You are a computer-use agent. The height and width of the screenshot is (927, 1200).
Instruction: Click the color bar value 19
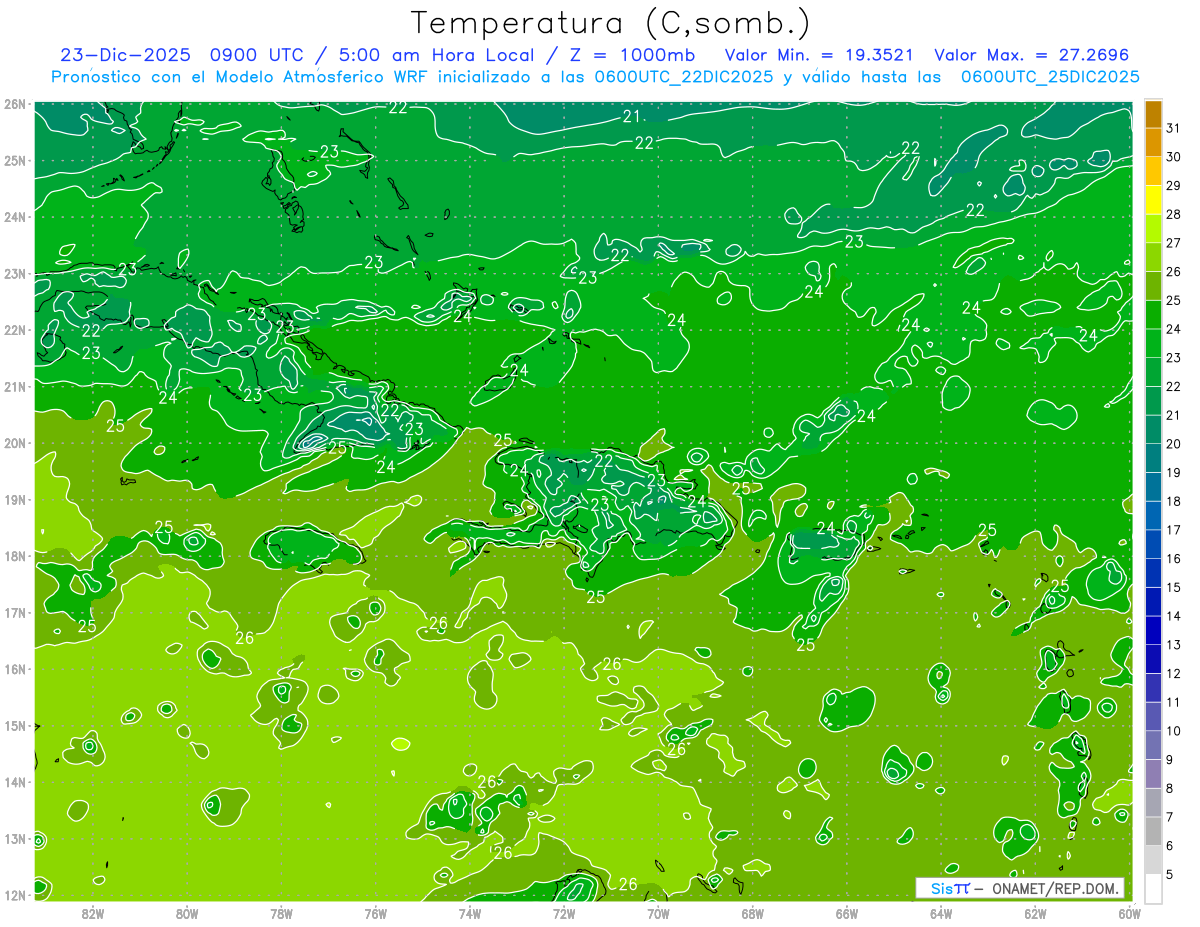(x=1173, y=472)
